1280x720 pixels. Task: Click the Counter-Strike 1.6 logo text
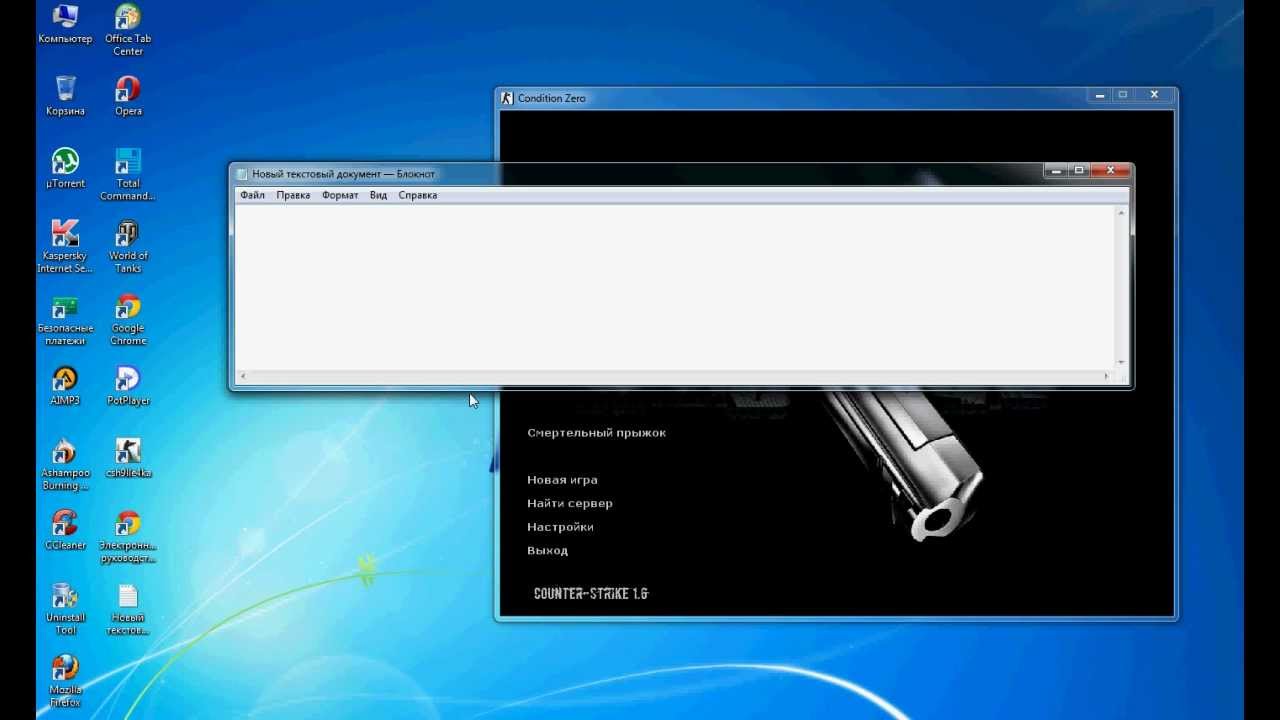pos(591,594)
